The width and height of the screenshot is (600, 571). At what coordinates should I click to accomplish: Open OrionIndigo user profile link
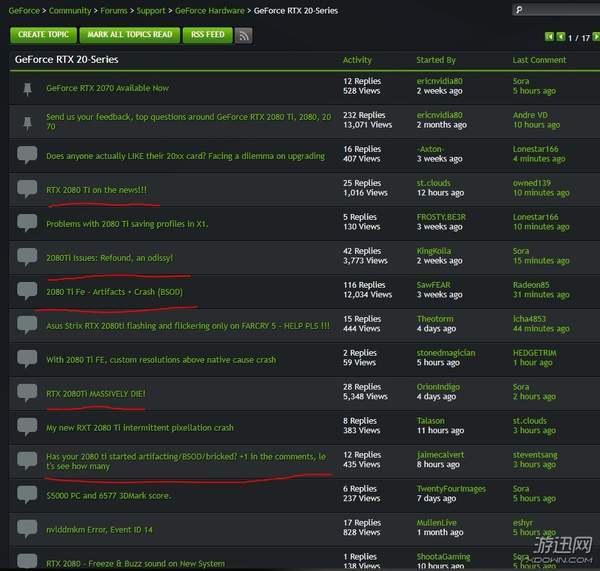point(438,387)
